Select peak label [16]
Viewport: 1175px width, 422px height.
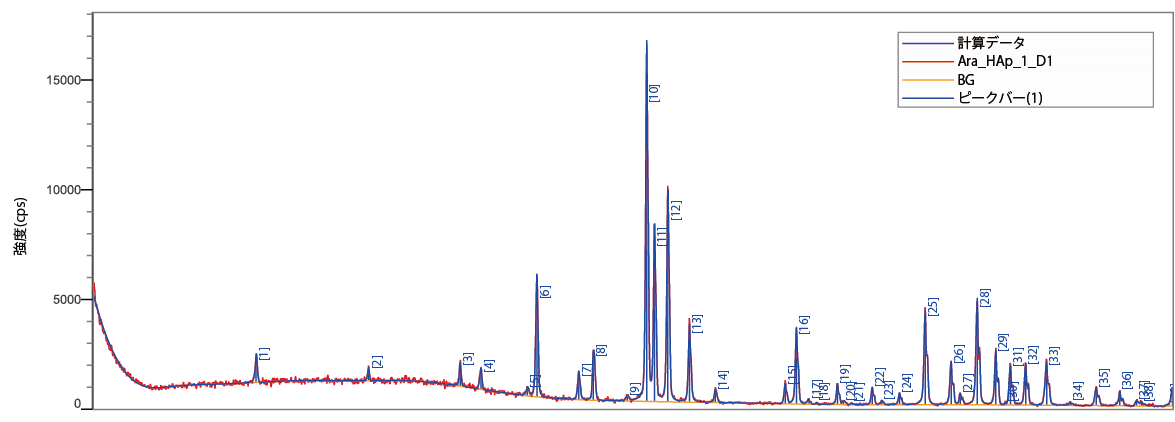pos(803,325)
